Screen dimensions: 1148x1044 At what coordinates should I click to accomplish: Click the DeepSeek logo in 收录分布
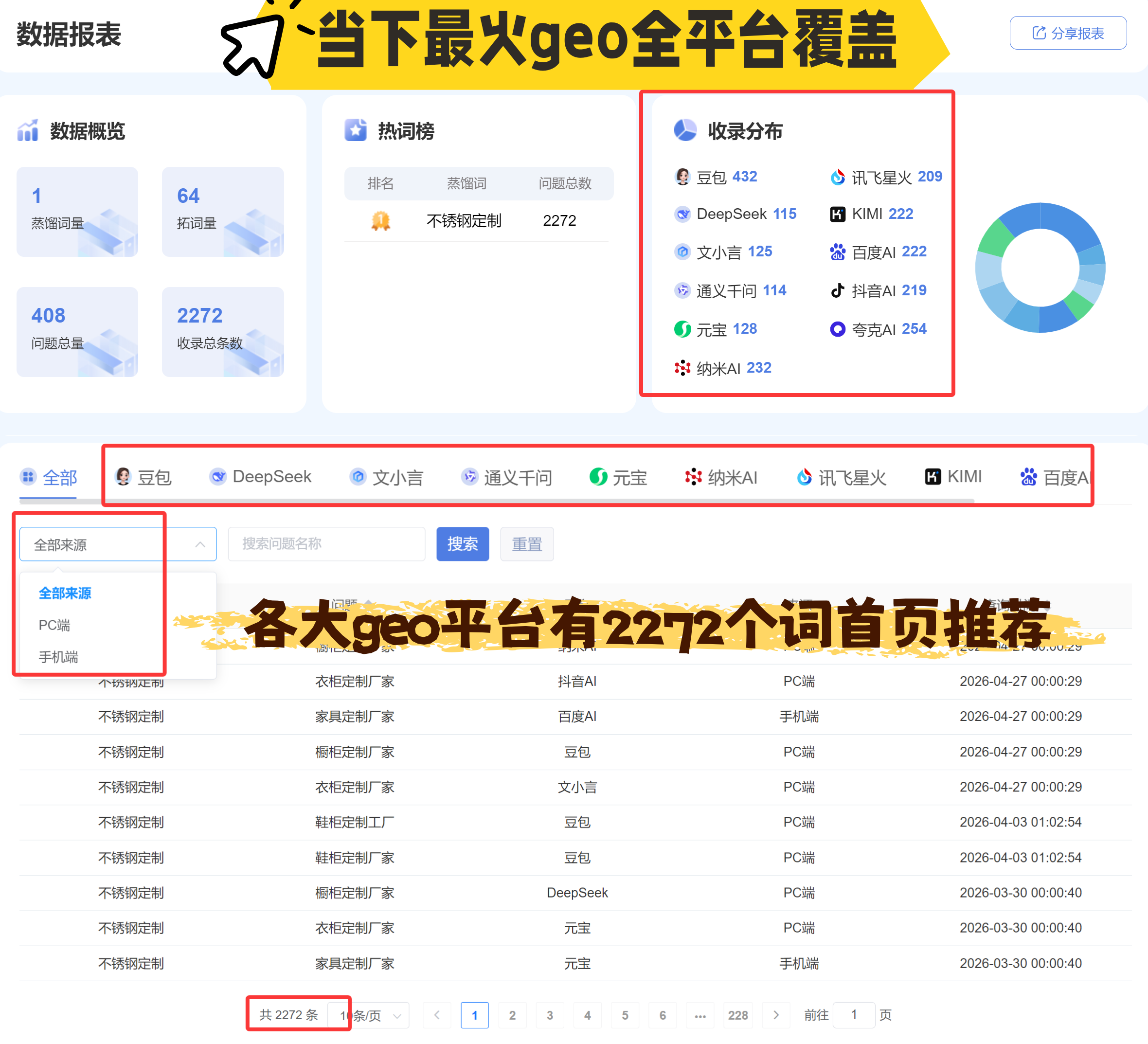tap(682, 214)
